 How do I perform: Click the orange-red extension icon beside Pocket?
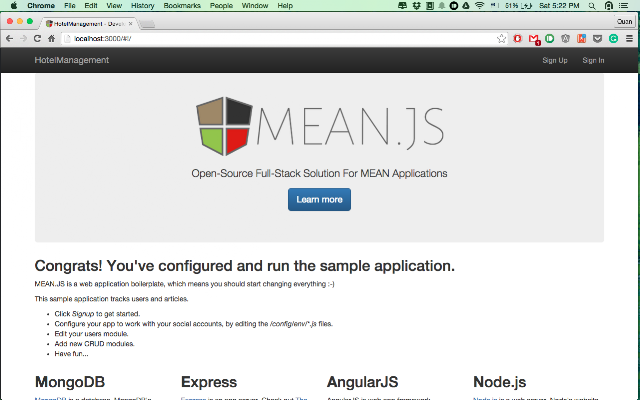pos(581,38)
